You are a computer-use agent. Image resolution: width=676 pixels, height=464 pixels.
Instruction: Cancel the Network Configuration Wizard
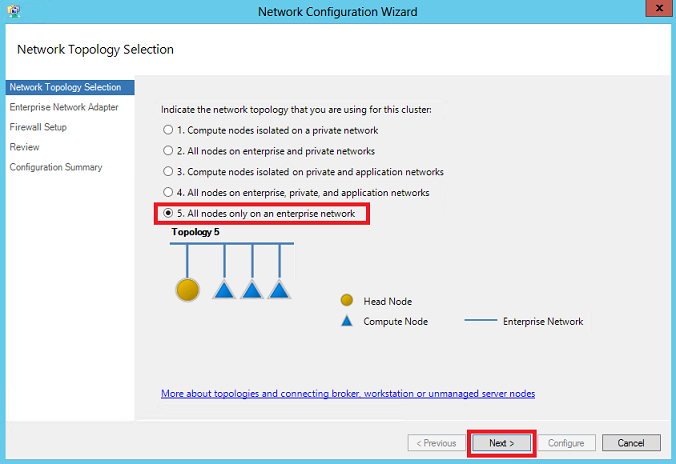point(631,443)
